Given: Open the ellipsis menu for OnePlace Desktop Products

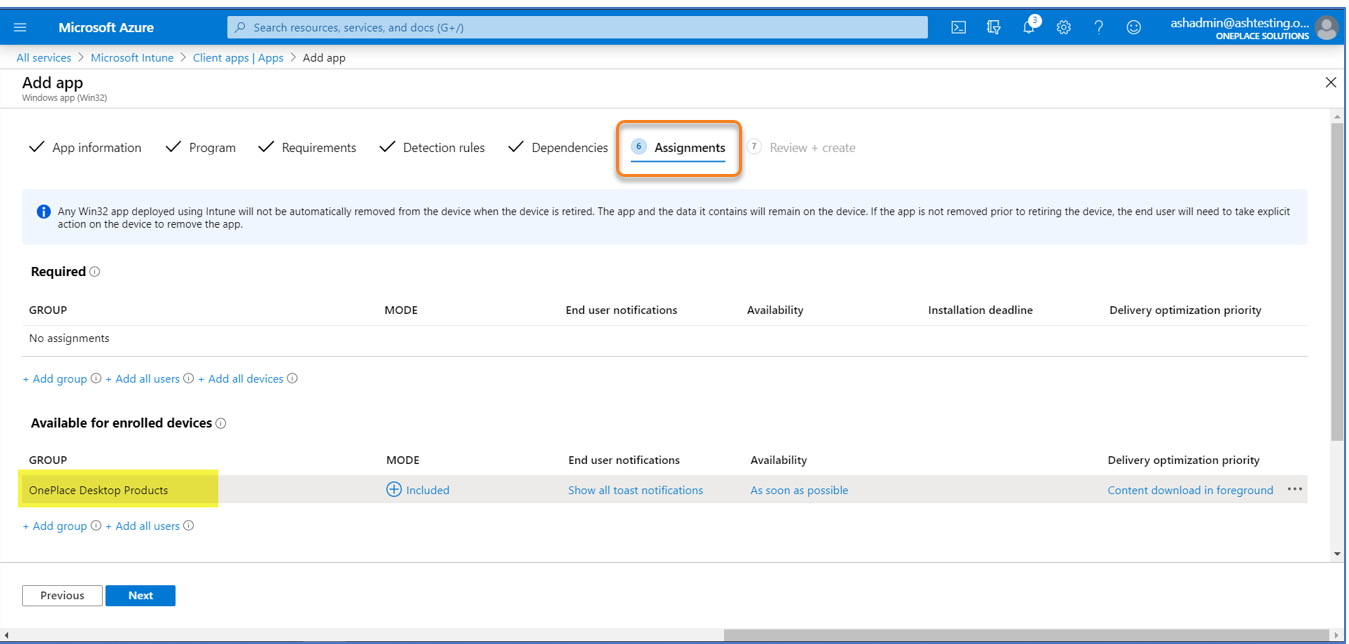Looking at the screenshot, I should pyautogui.click(x=1295, y=490).
